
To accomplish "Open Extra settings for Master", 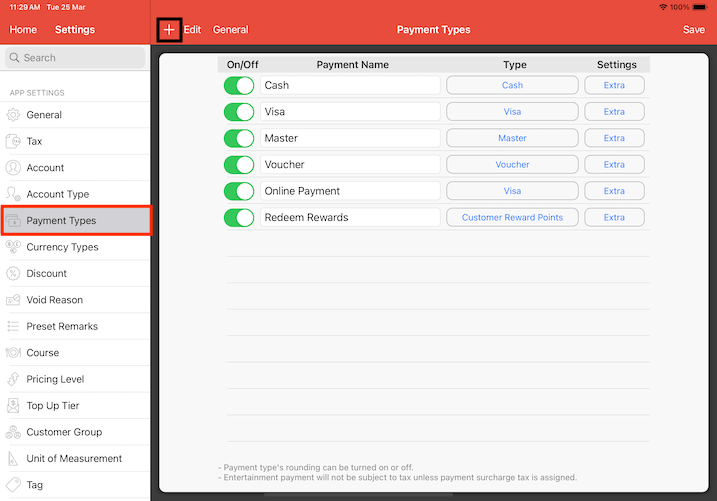I will point(614,138).
